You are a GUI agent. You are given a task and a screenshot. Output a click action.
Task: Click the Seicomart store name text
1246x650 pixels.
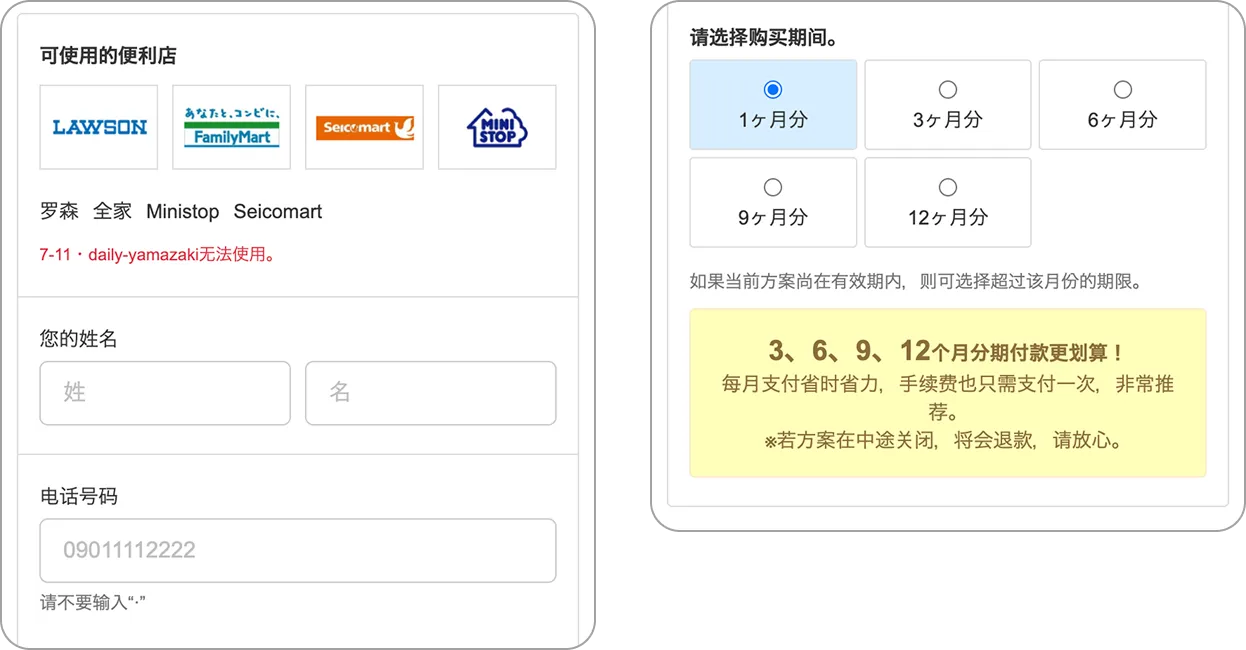(x=278, y=211)
